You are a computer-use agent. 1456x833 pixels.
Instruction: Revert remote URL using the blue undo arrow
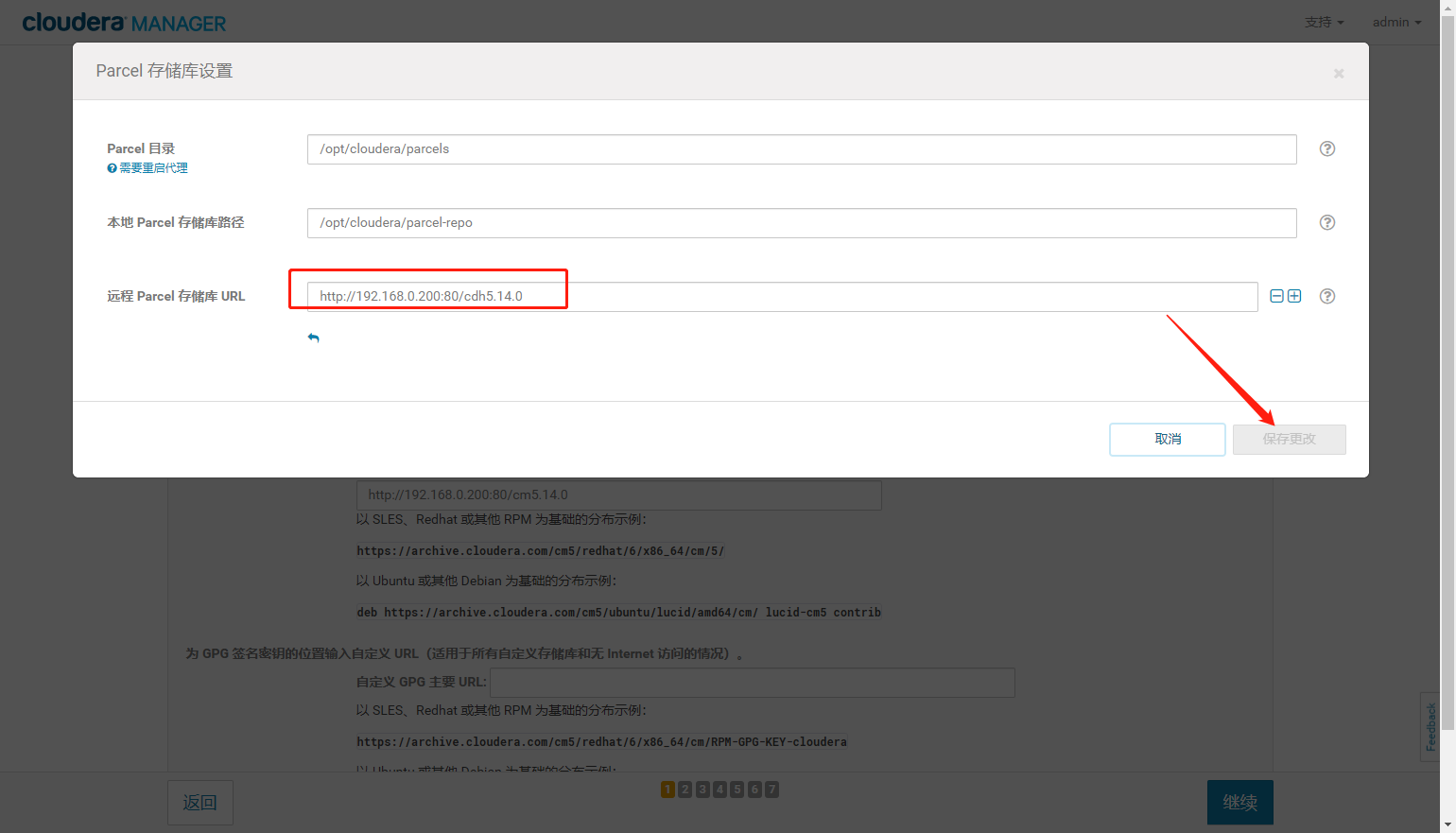[x=313, y=338]
